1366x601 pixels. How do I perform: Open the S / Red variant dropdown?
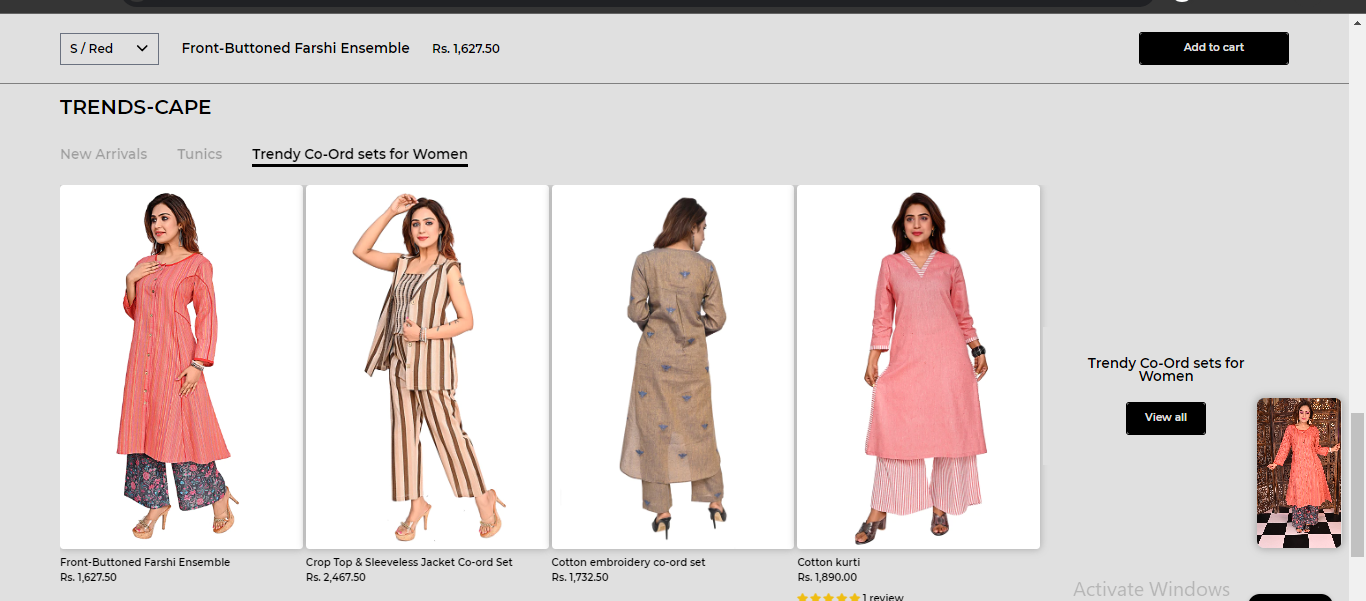[109, 48]
